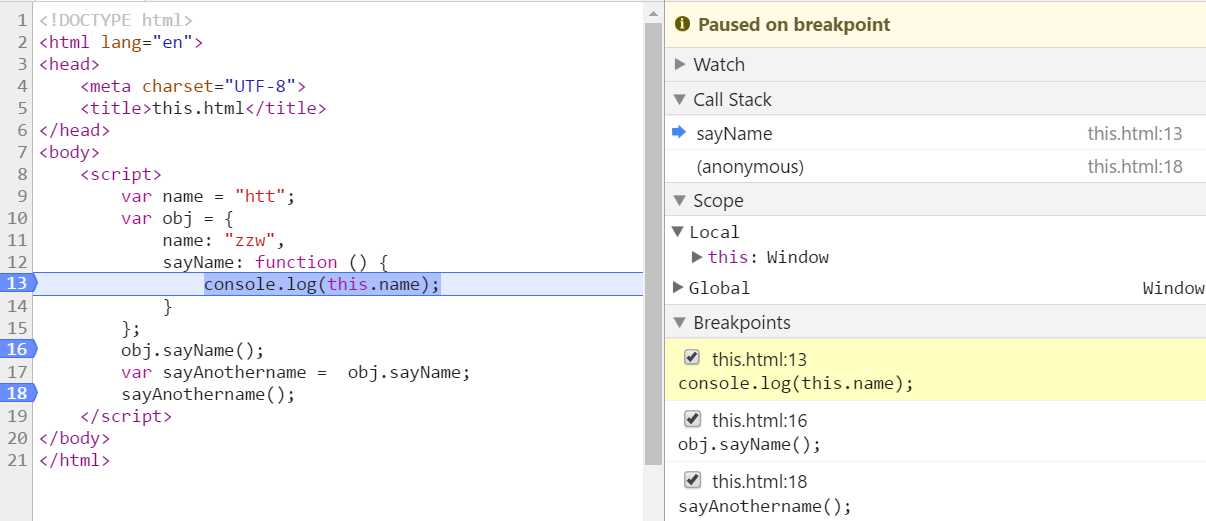
Task: Click the <meta charset="UTF-8"> line
Action: [x=193, y=86]
